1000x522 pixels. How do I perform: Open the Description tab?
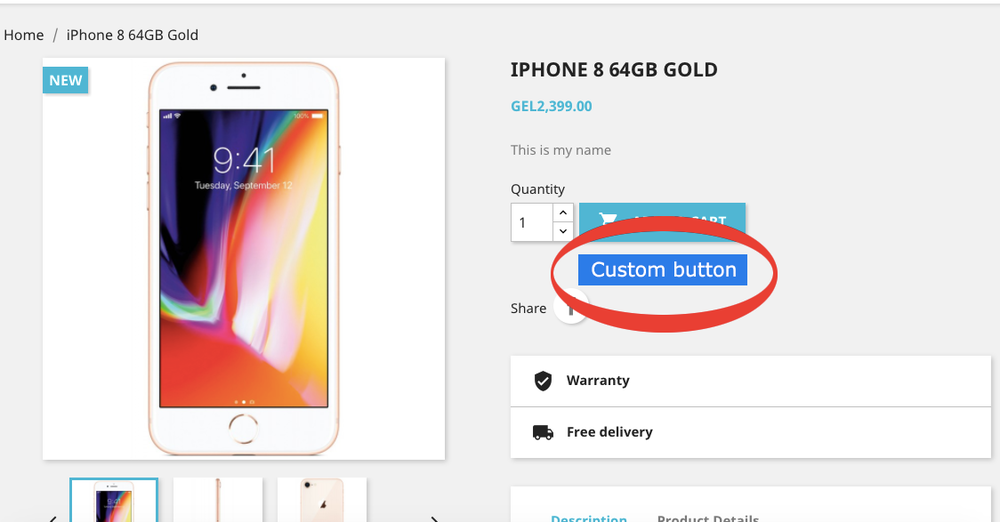coord(589,518)
